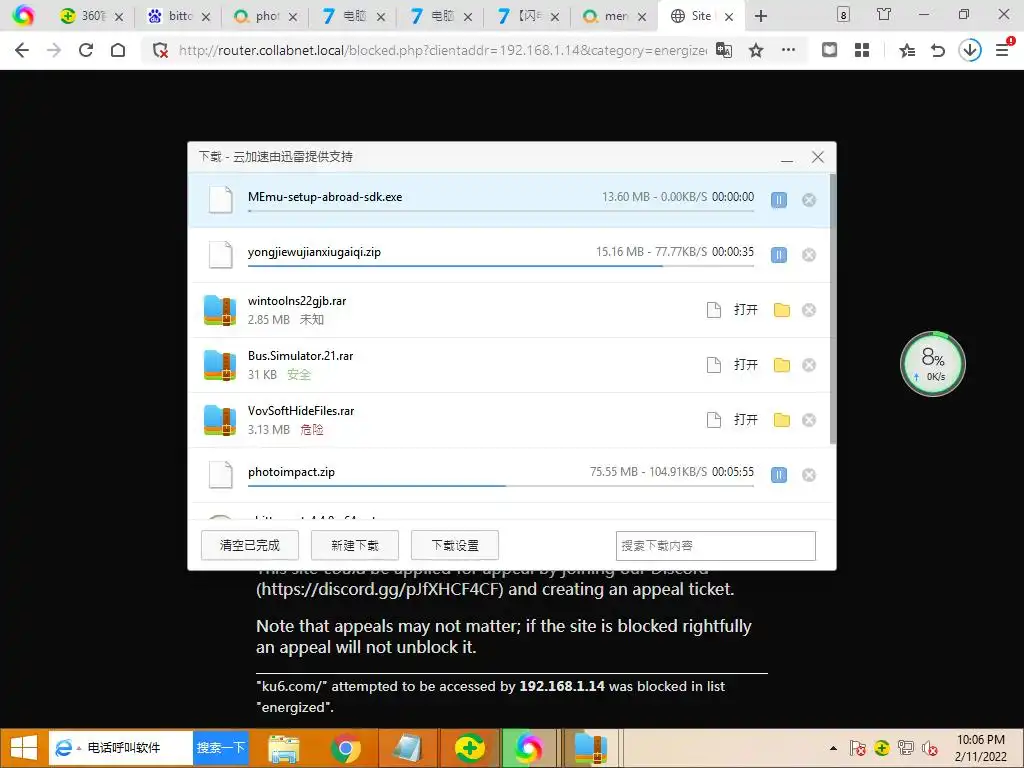Image resolution: width=1024 pixels, height=768 pixels.
Task: Open 下载设置 download settings
Action: tap(455, 545)
